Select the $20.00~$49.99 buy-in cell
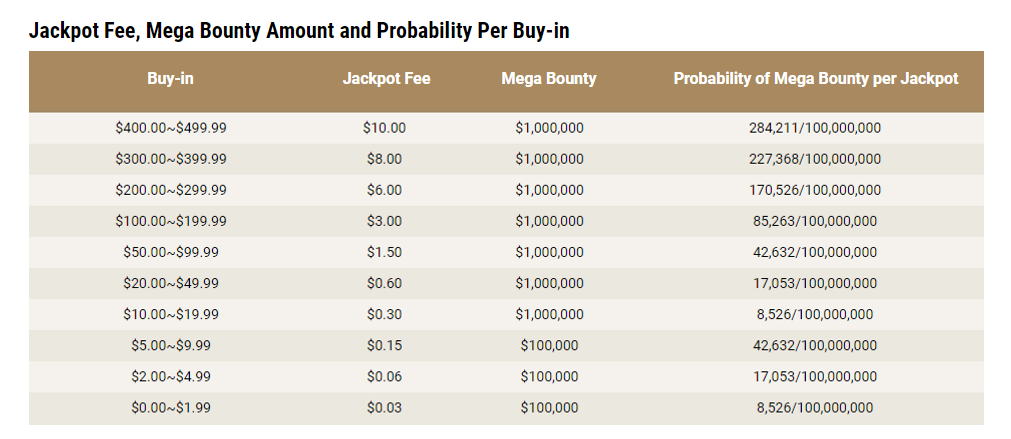The image size is (1011, 439). pos(171,283)
